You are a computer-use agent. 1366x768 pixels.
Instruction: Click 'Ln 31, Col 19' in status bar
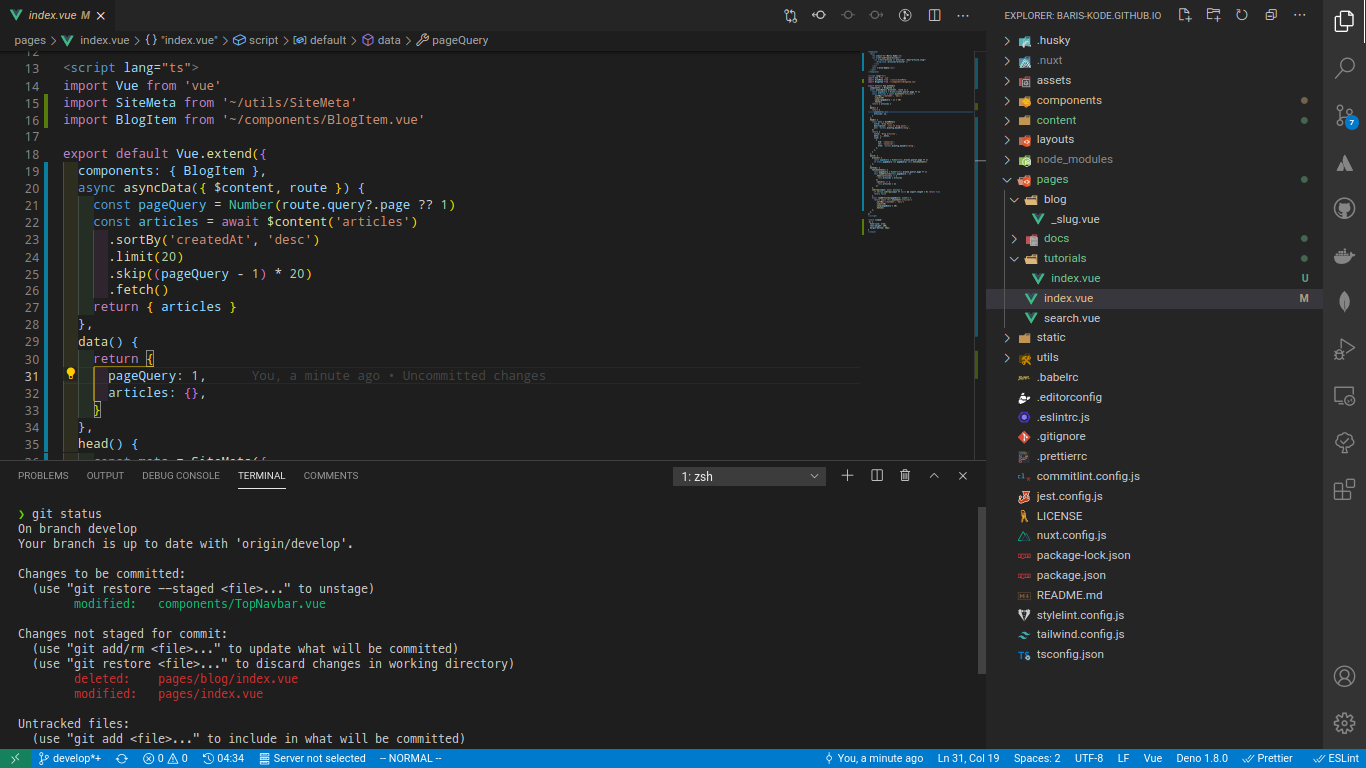tap(968, 759)
